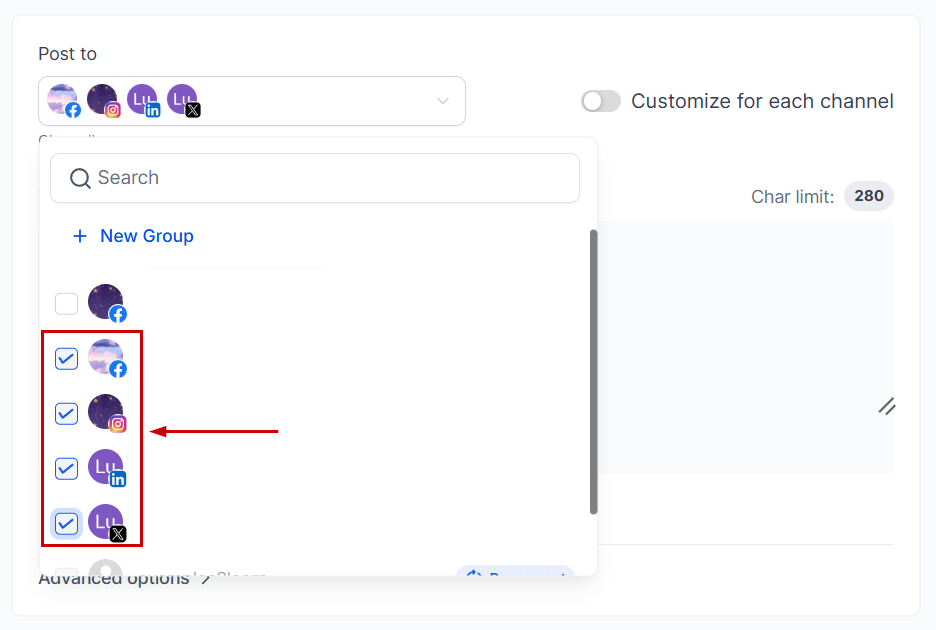The height and width of the screenshot is (630, 936).
Task: Click the X avatar in Post to field
Action: coord(182,100)
